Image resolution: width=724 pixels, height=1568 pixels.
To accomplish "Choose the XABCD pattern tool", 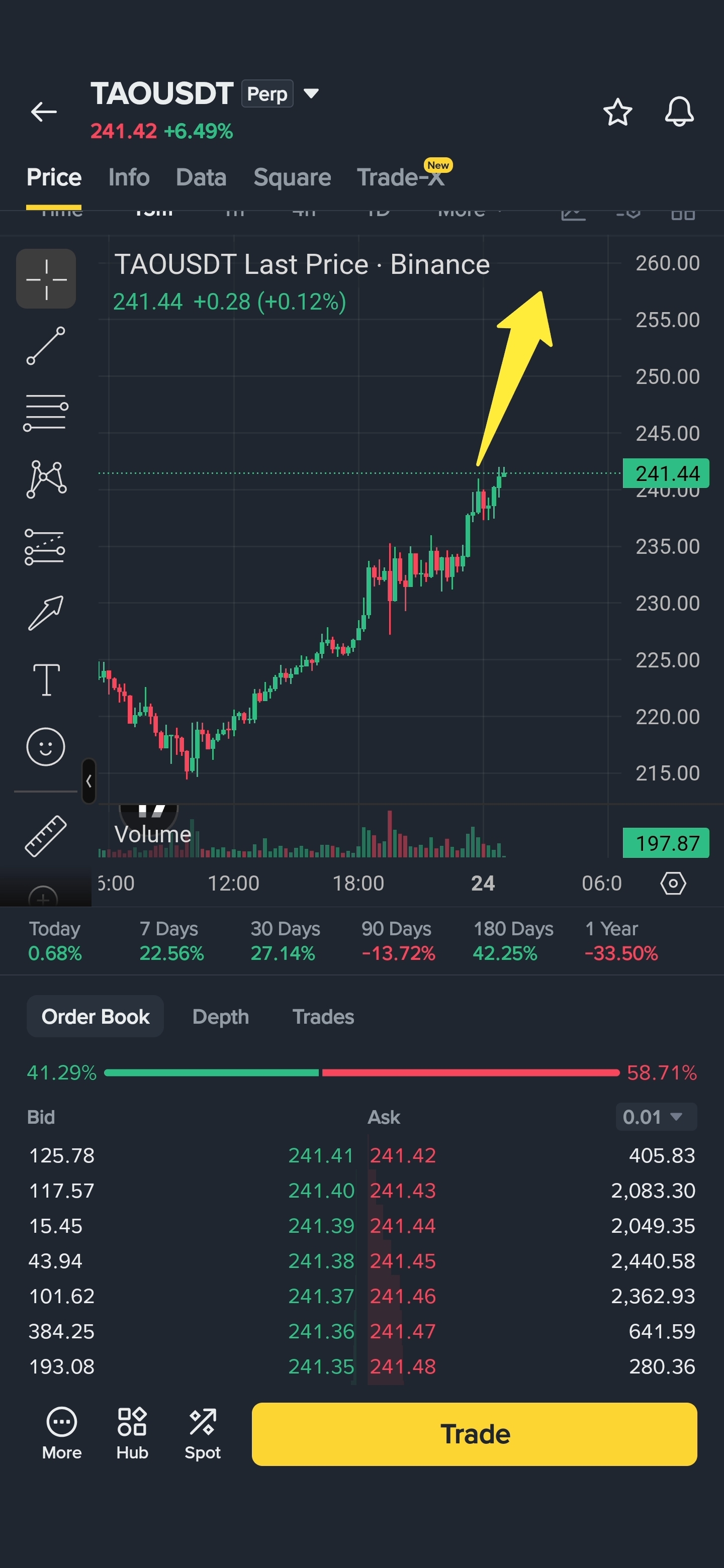I will [46, 479].
